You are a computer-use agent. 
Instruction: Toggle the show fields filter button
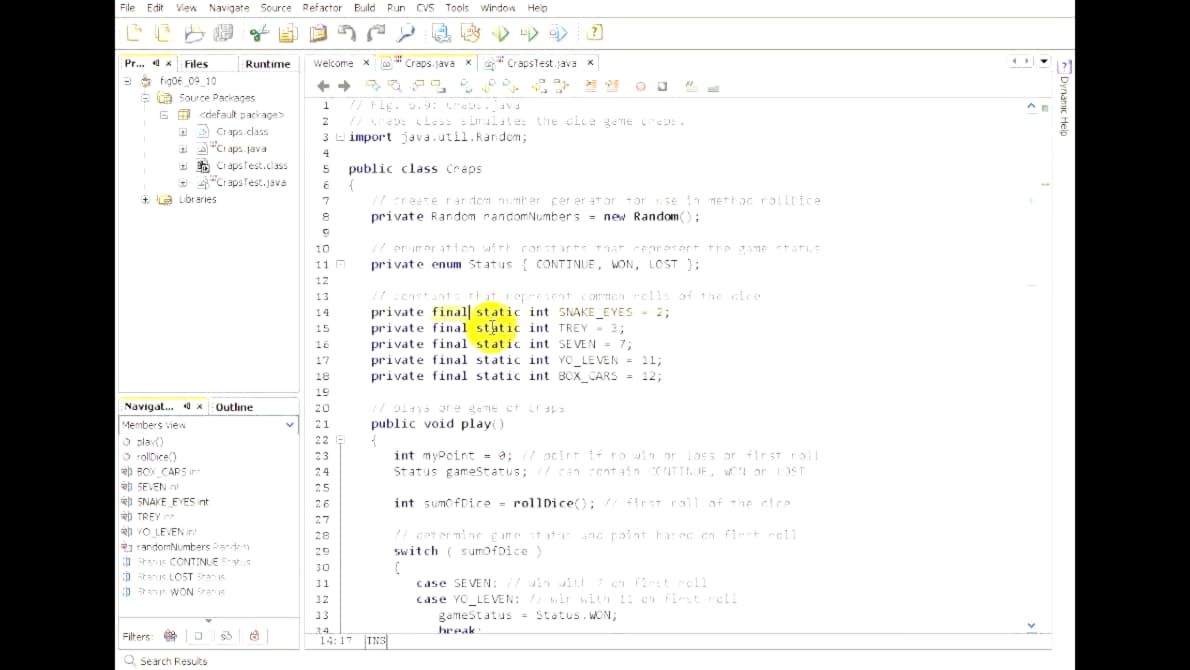coord(198,636)
